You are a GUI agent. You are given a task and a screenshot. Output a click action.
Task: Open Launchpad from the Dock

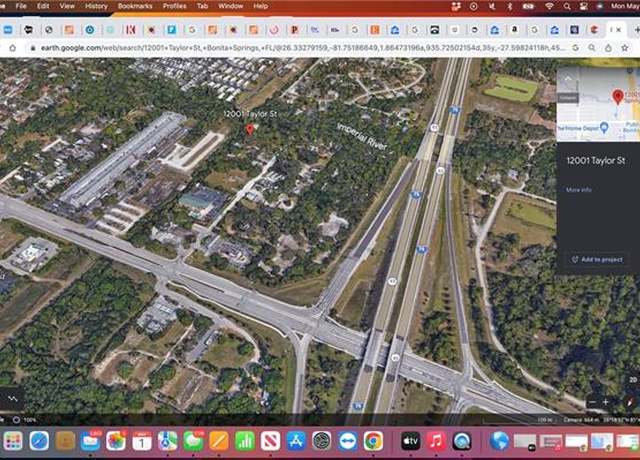(x=13, y=442)
